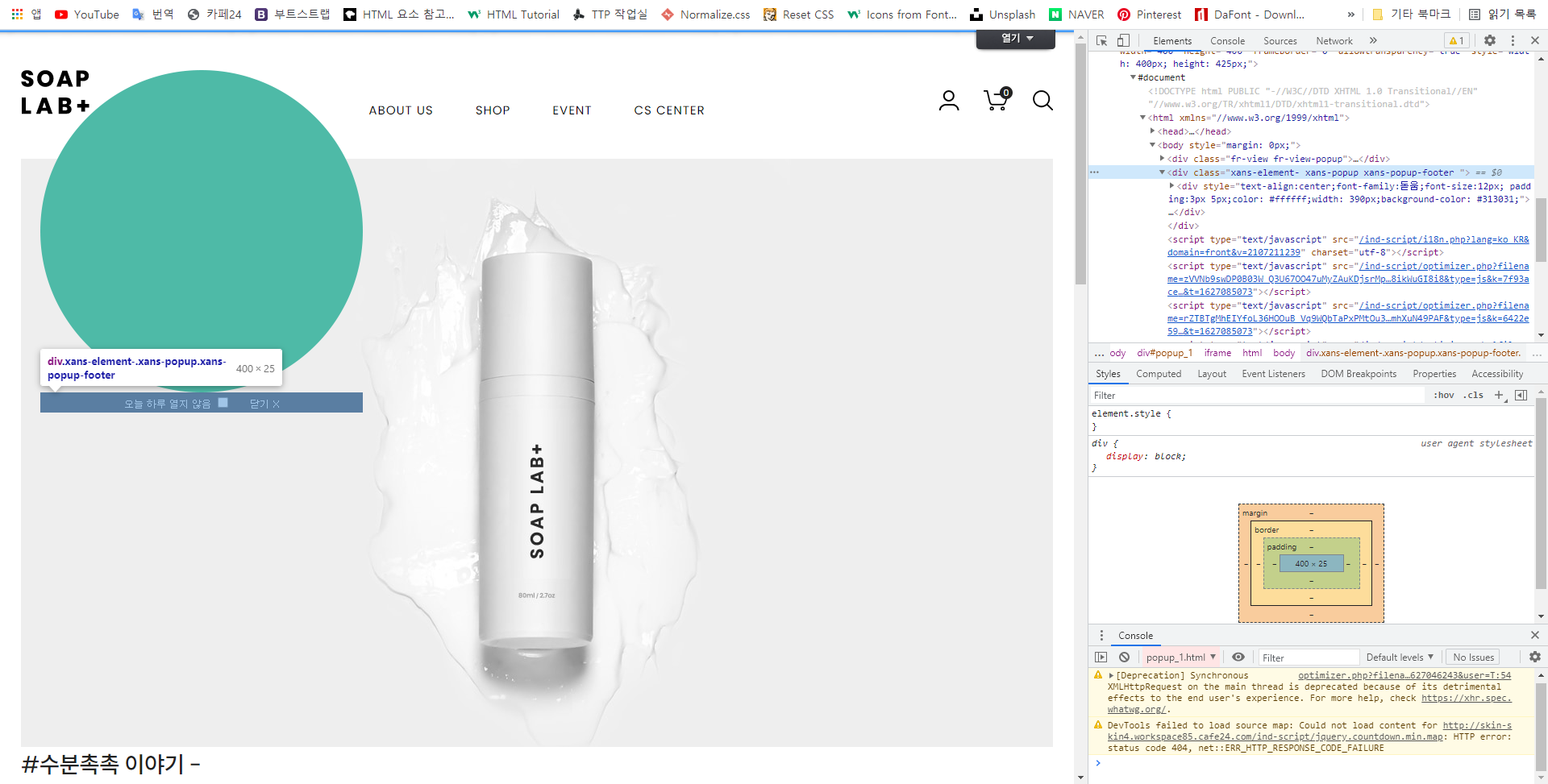Open the Layout tab

[x=1212, y=374]
